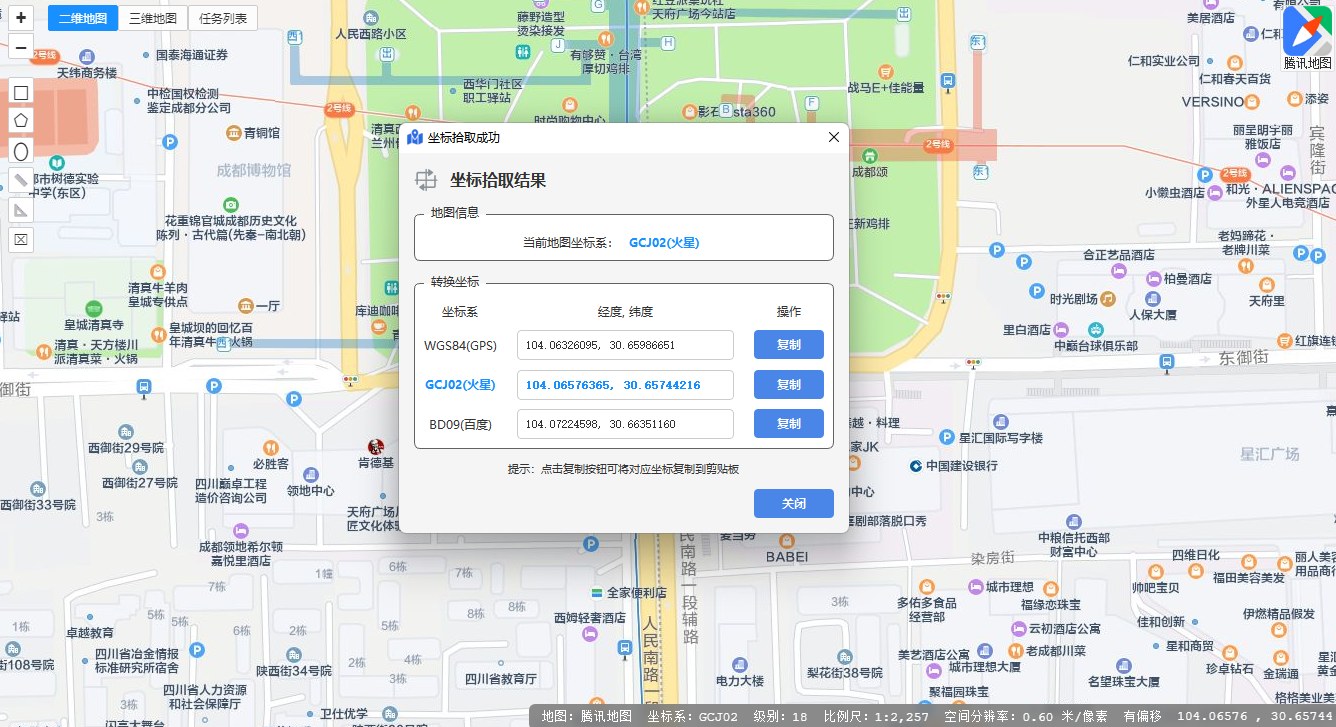
Task: Click the 青铜馆 museum marker
Action: pyautogui.click(x=234, y=132)
